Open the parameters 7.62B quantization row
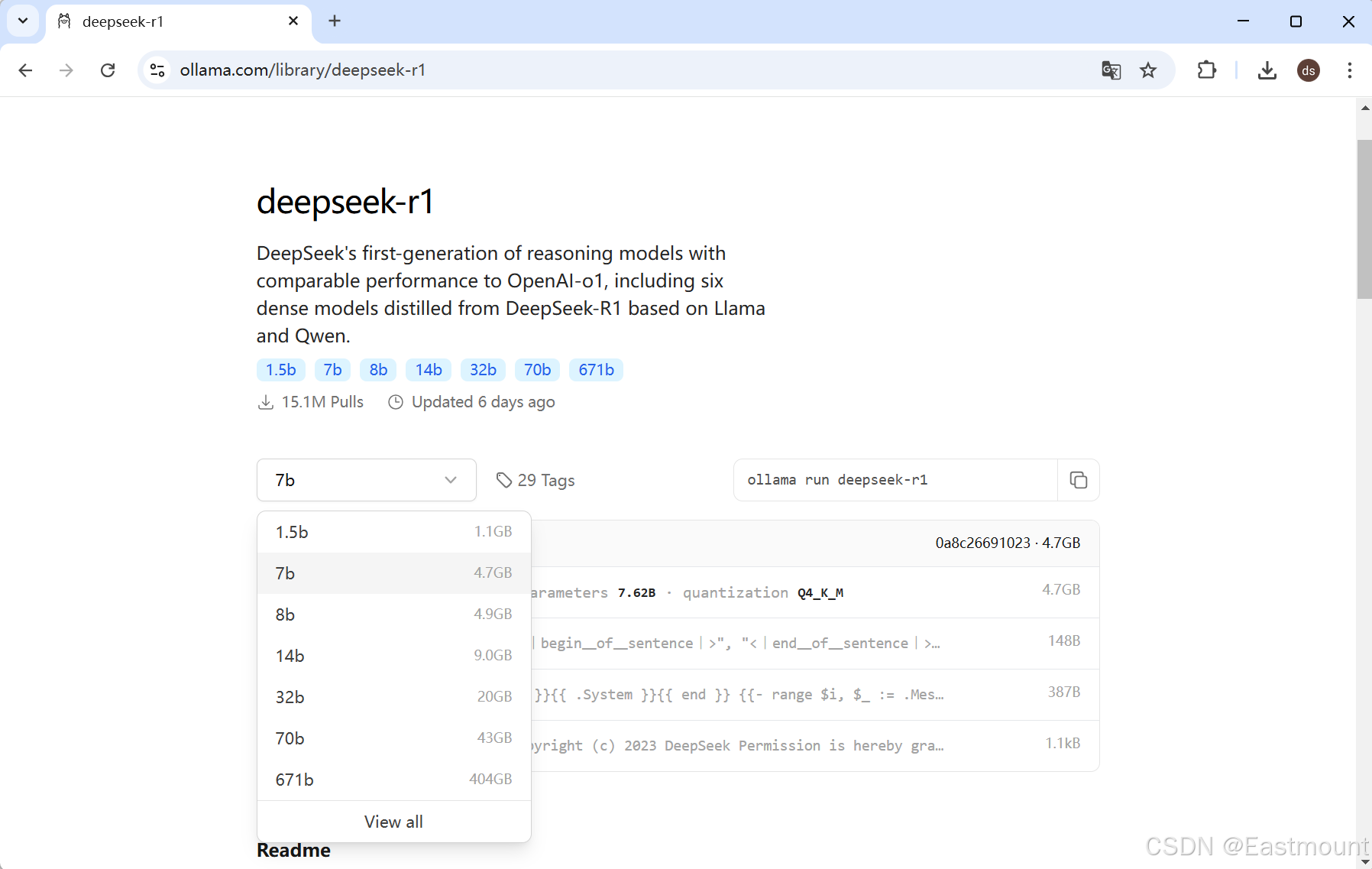 815,592
